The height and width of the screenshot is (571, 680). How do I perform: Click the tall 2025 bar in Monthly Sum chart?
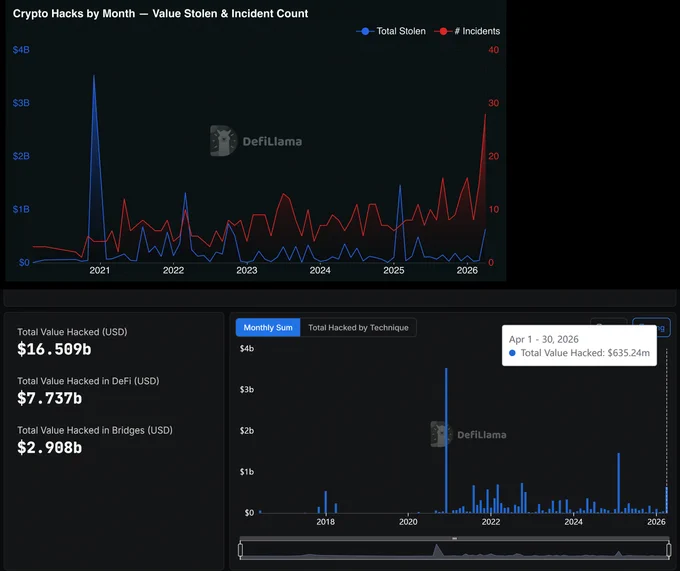[x=618, y=483]
